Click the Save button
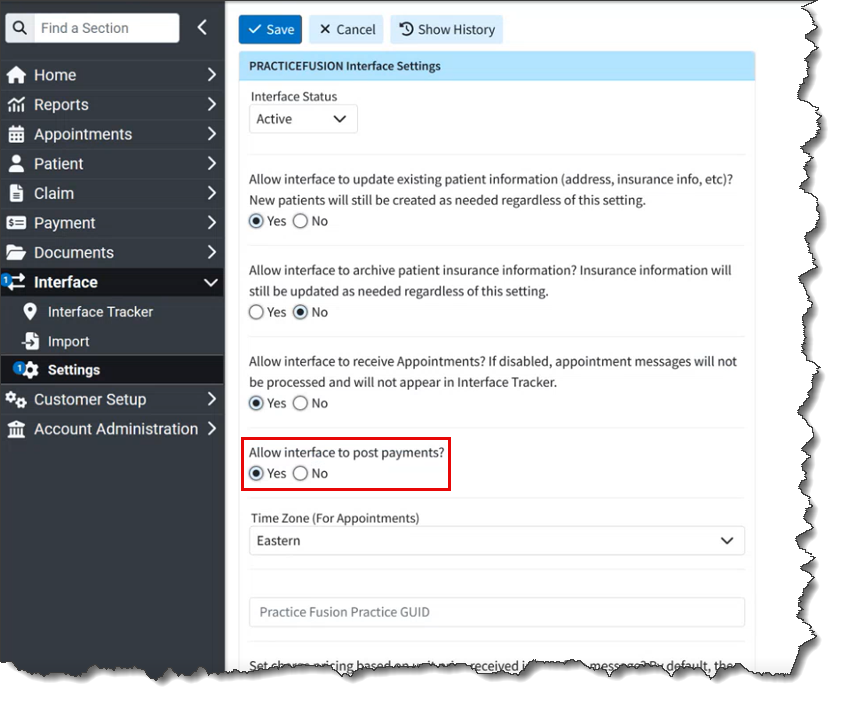843x703 pixels. pos(270,29)
